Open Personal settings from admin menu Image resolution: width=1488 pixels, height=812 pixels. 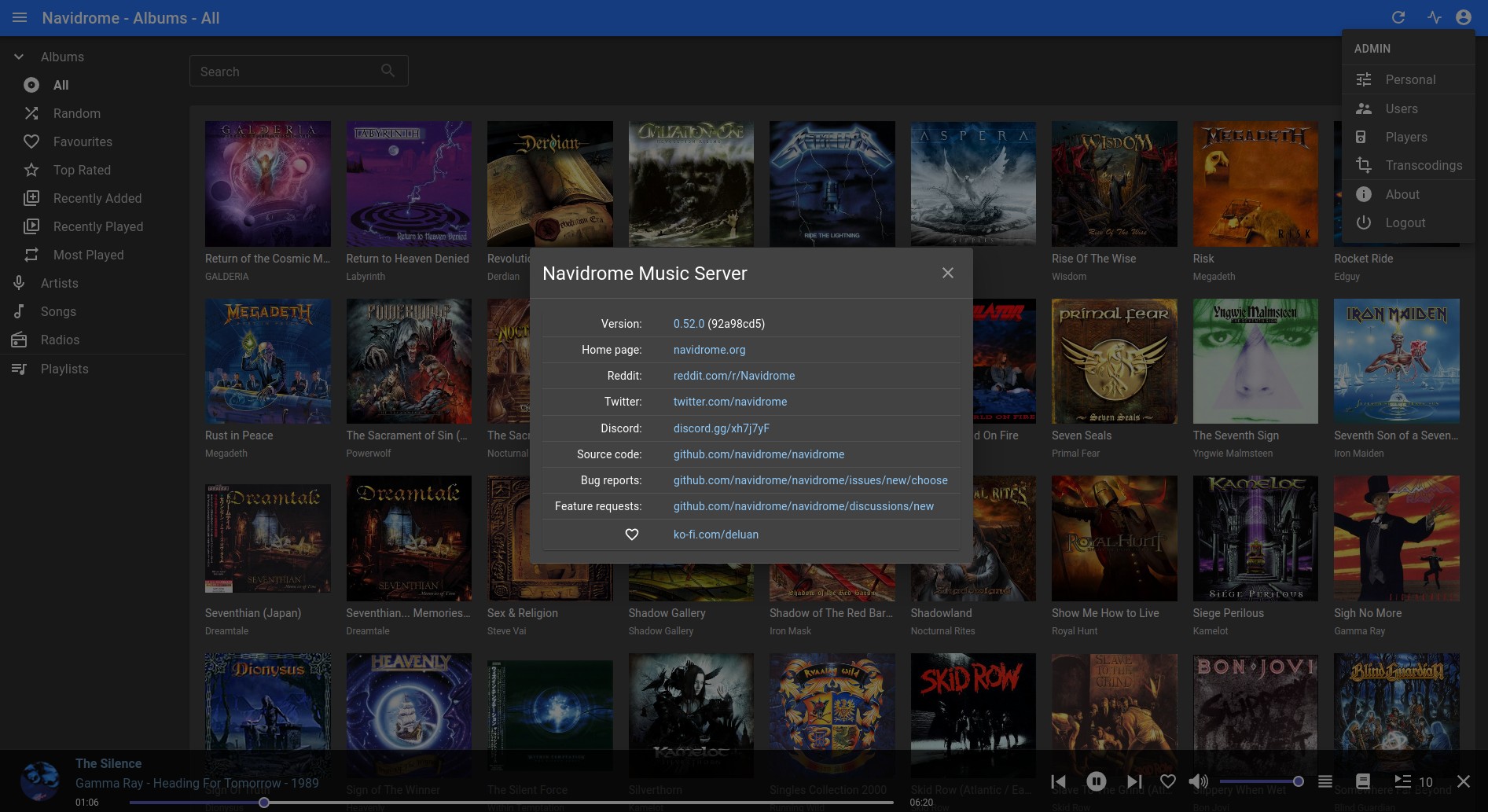point(1409,79)
